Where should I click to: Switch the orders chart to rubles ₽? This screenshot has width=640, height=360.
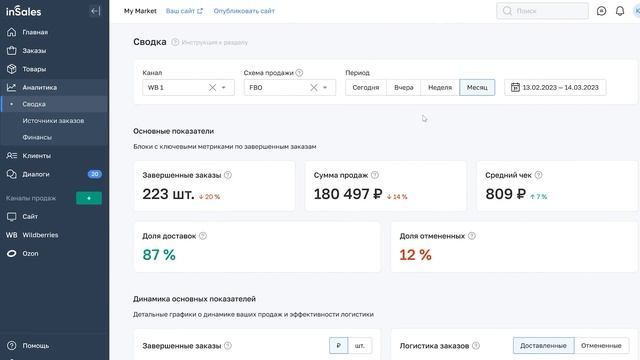(x=339, y=346)
